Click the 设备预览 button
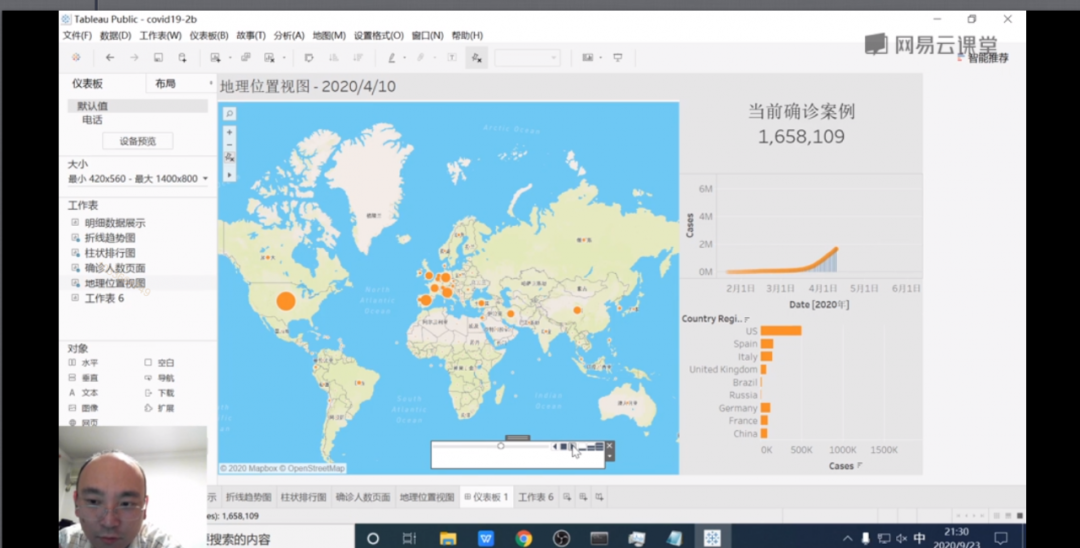 [x=137, y=141]
